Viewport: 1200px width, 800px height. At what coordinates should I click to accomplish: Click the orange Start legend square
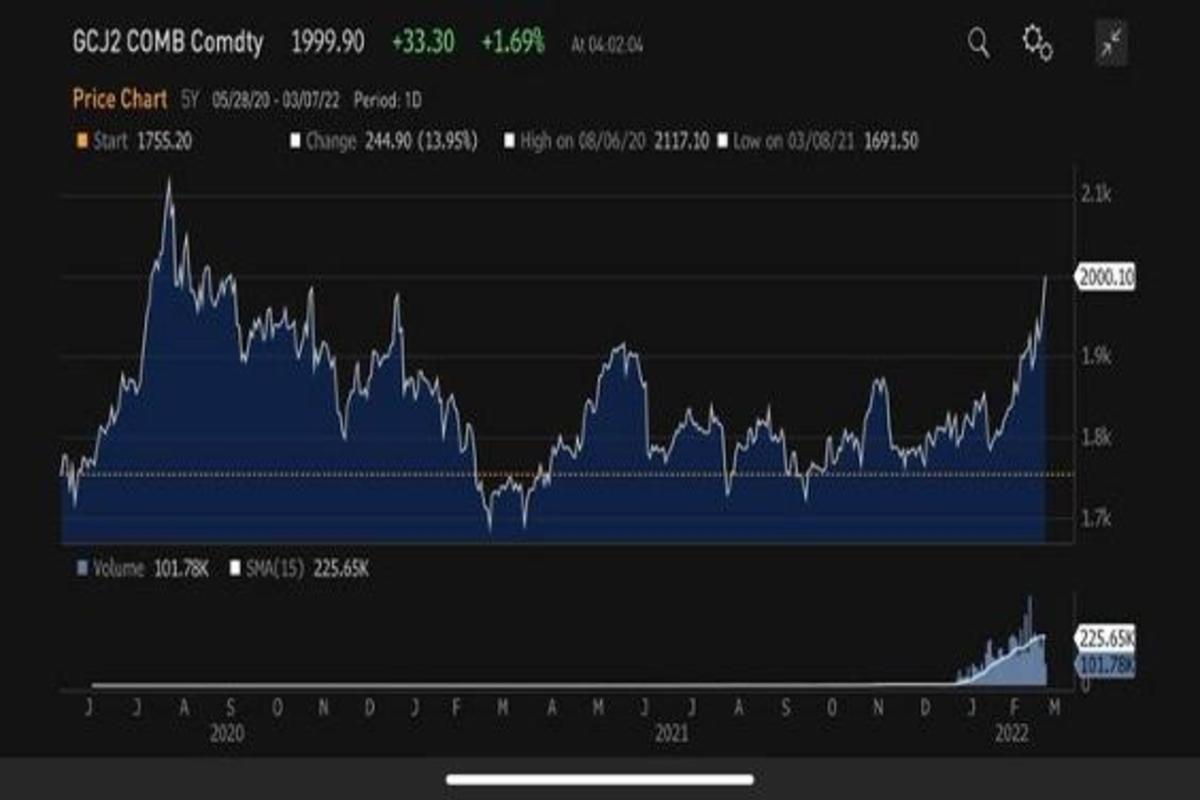[x=81, y=141]
